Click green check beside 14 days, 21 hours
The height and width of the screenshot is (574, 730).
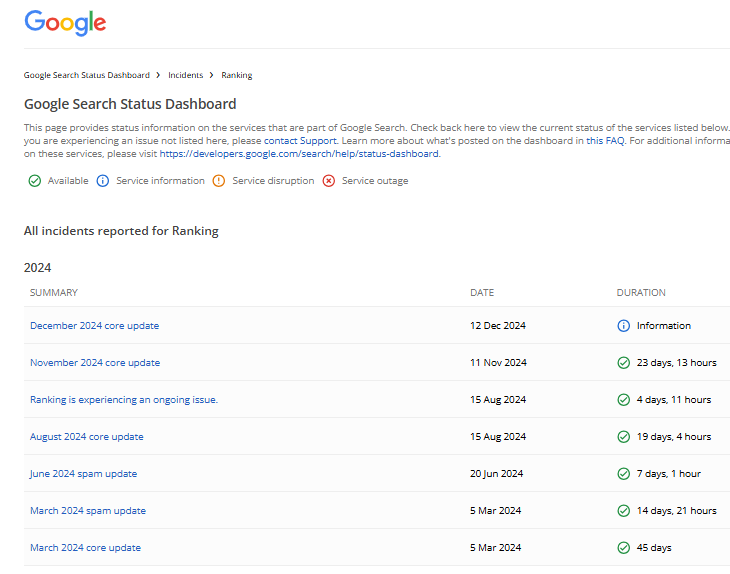pyautogui.click(x=623, y=511)
